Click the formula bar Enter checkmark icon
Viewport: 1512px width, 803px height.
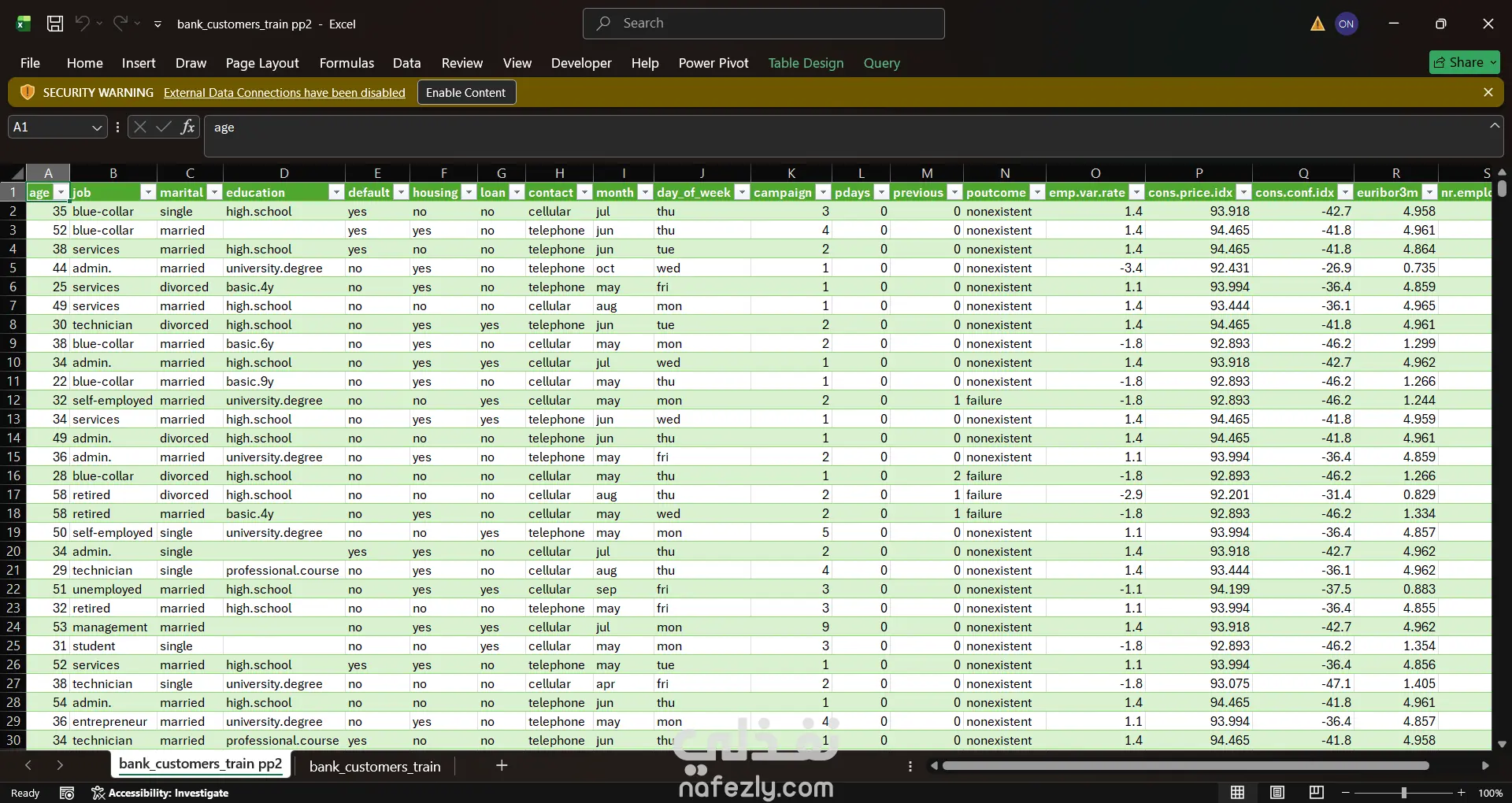click(x=164, y=127)
